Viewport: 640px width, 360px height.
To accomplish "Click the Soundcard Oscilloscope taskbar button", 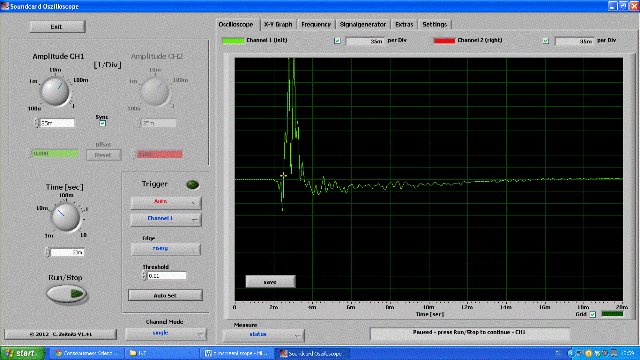I will coord(311,353).
